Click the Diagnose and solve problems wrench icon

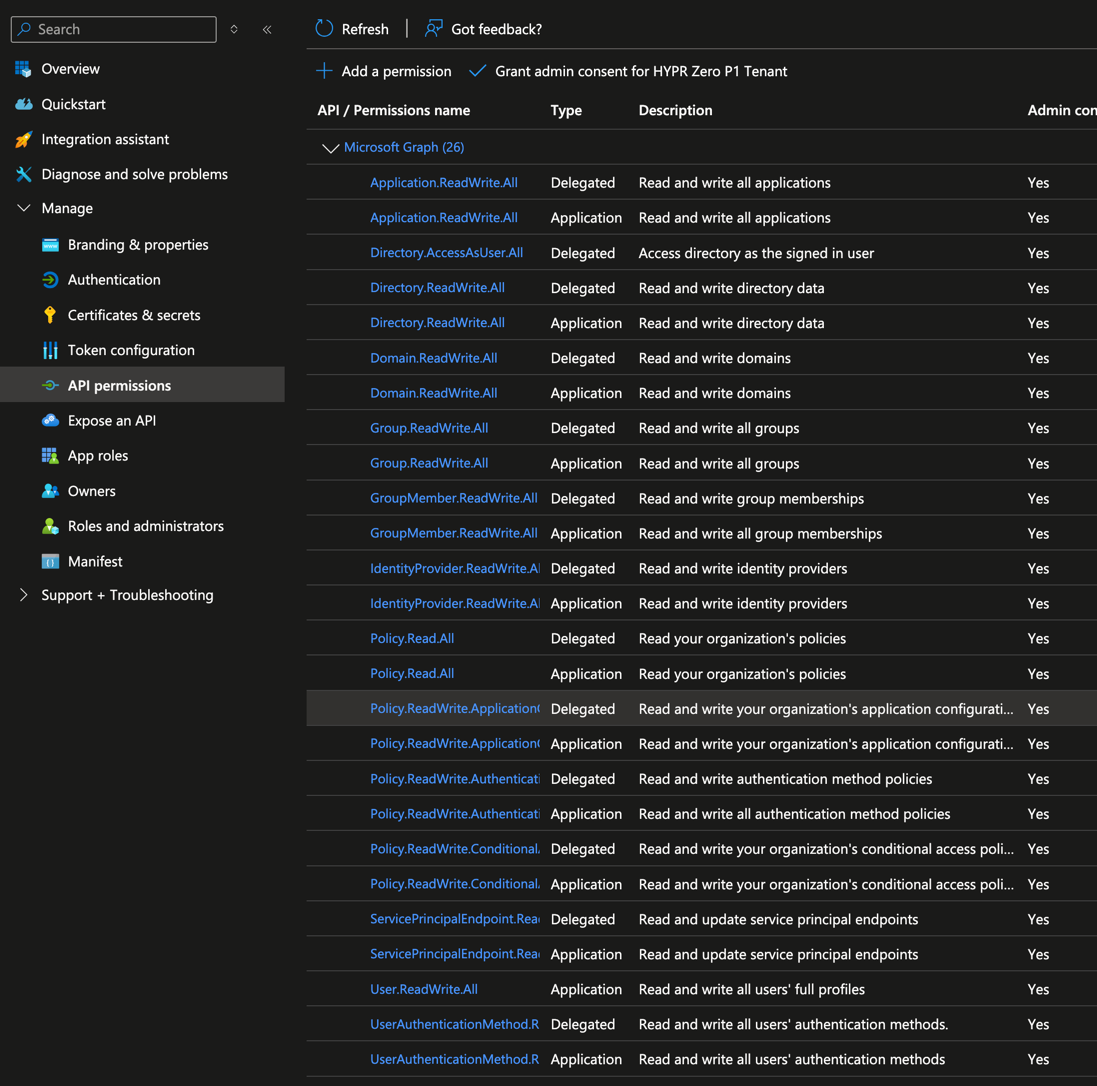point(23,174)
